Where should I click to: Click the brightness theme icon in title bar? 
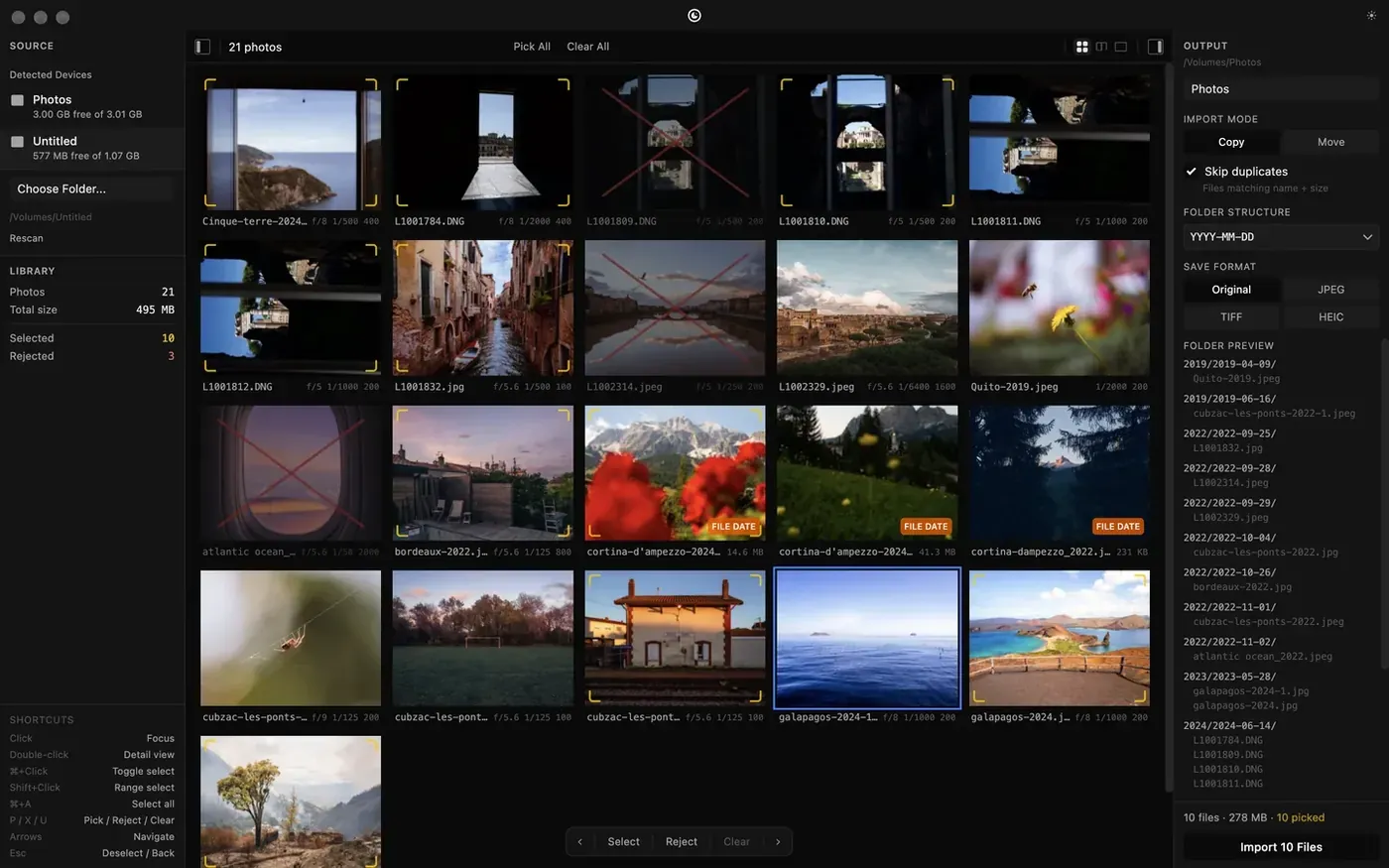coord(1372,16)
